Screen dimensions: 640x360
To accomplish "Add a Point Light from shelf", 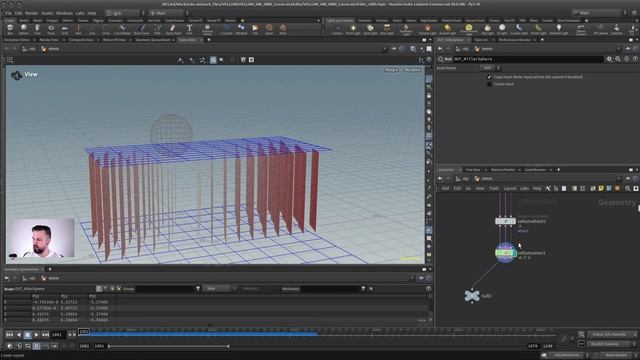I will click(x=353, y=29).
